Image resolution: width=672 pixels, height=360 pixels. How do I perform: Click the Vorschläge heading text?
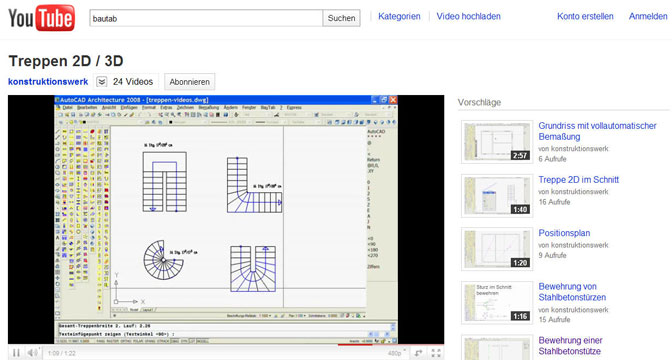click(x=479, y=102)
